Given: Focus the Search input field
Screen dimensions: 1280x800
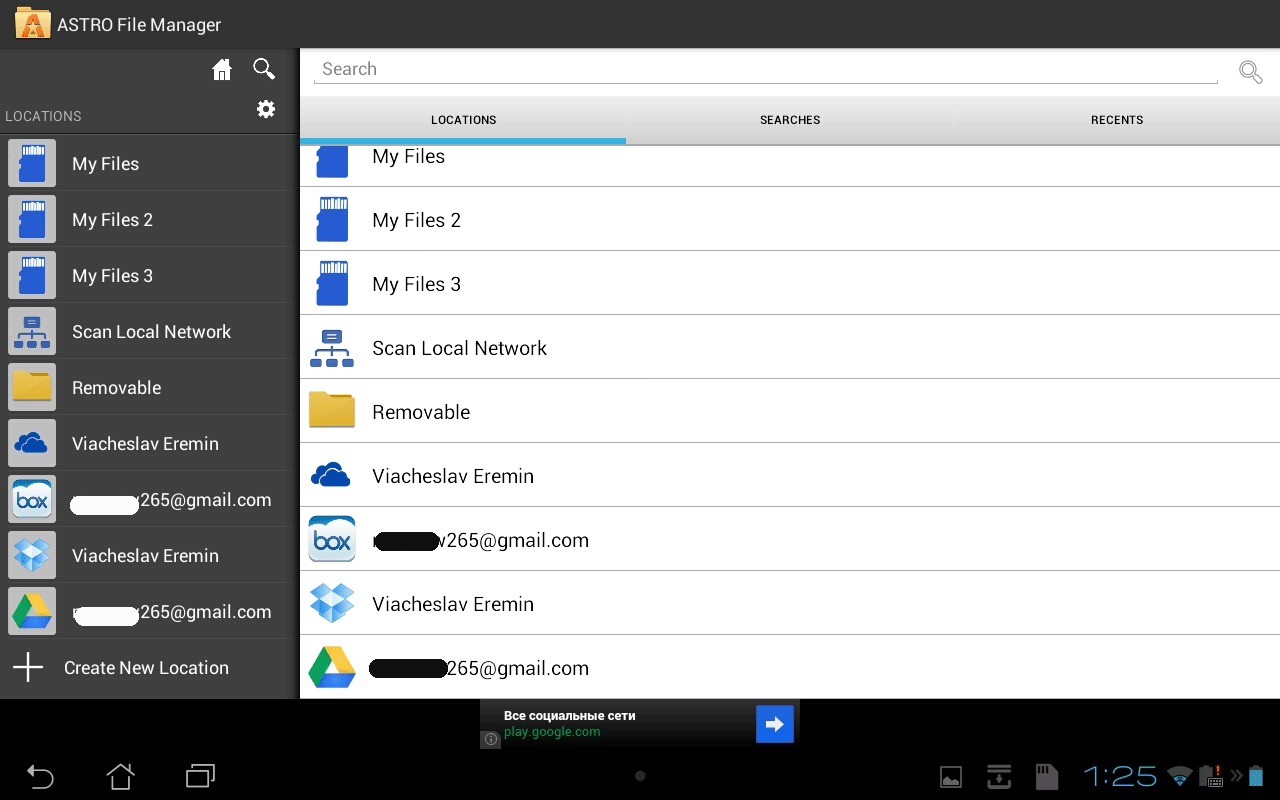Looking at the screenshot, I should [x=765, y=69].
